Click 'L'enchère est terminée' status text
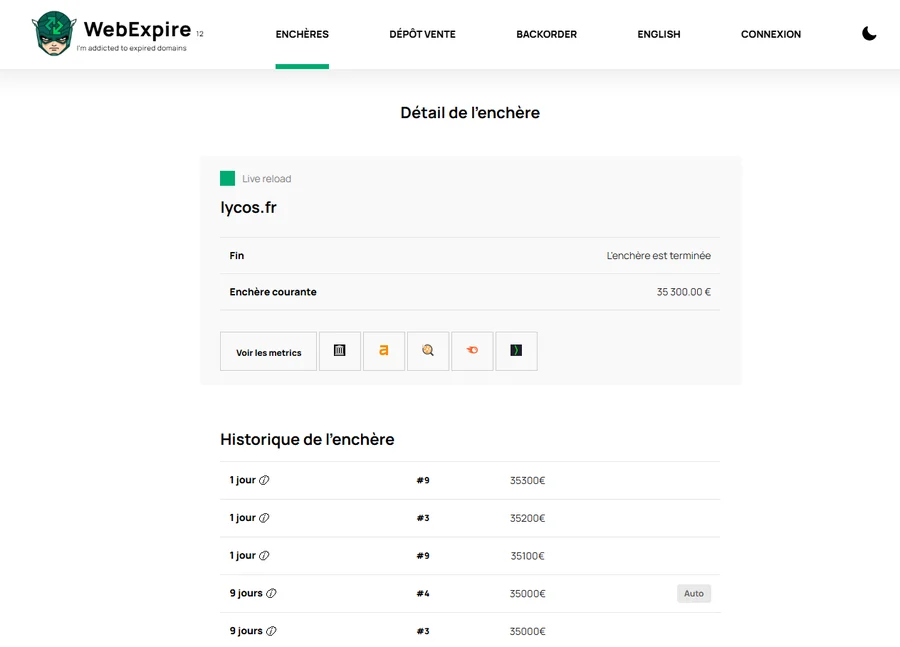The height and width of the screenshot is (647, 900). click(x=659, y=255)
